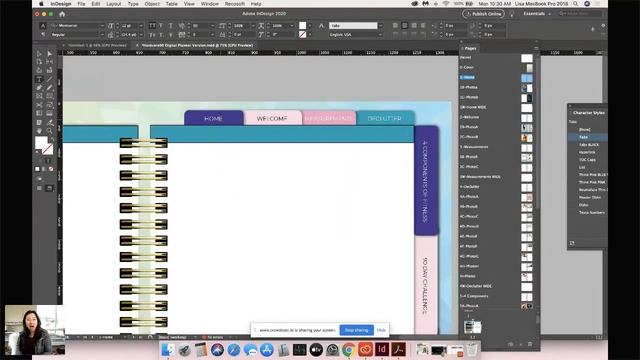
Task: Click the DECLUTTER tab on the planner page
Action: pos(385,118)
